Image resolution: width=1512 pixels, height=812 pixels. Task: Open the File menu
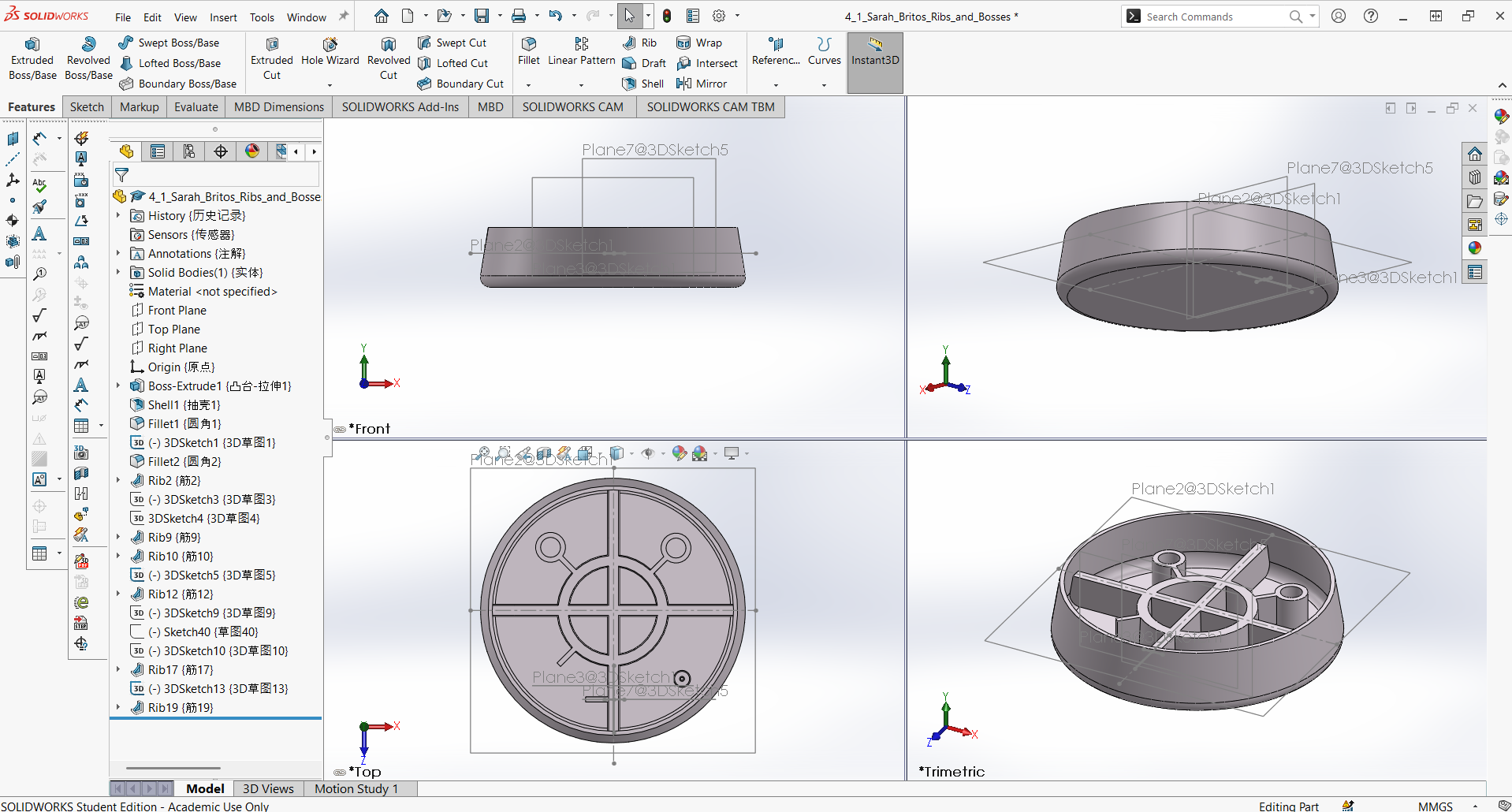123,17
